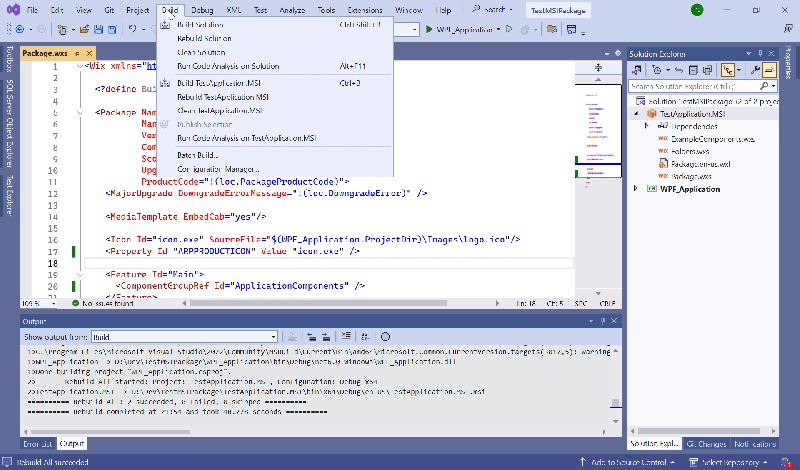This screenshot has height=470, width=800.
Task: Click the green user account avatar
Action: [x=696, y=10]
